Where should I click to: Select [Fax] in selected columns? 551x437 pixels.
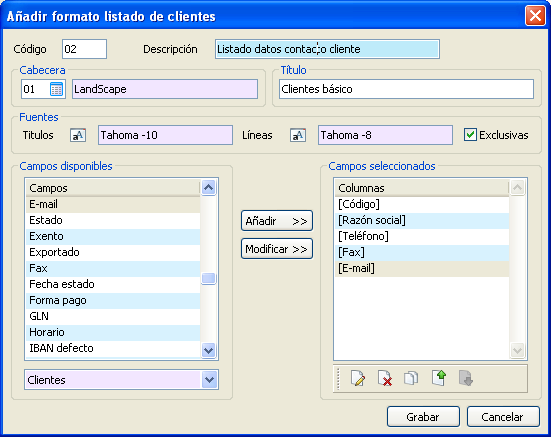click(x=422, y=252)
